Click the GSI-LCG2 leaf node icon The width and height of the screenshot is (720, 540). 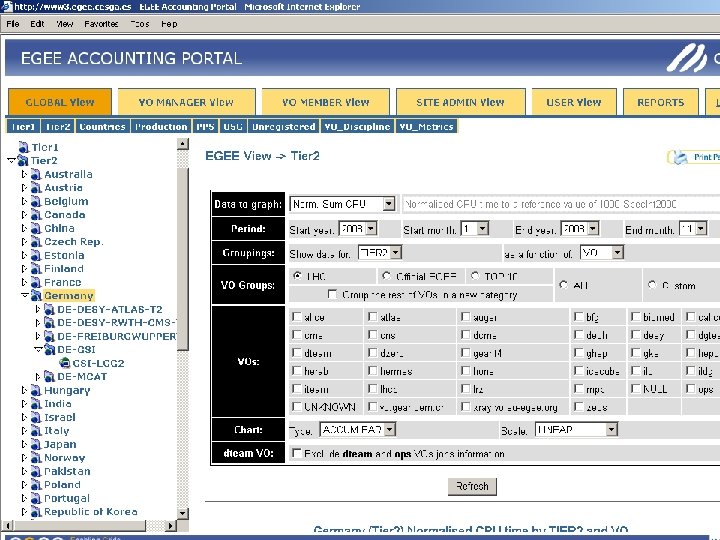coord(65,363)
